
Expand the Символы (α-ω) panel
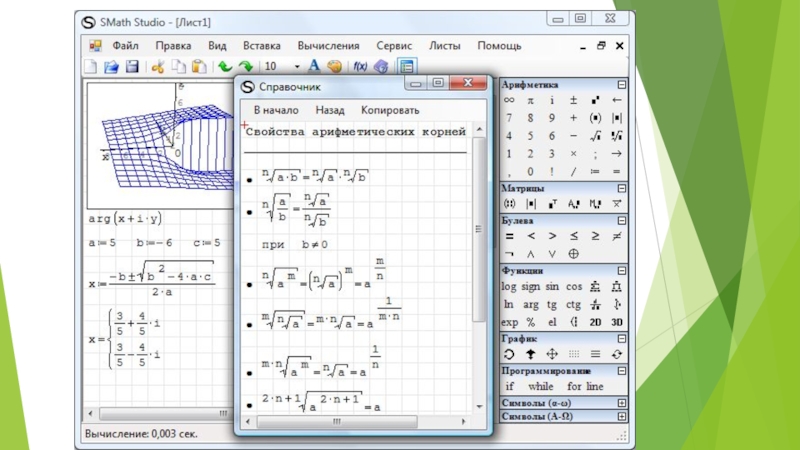click(x=621, y=403)
